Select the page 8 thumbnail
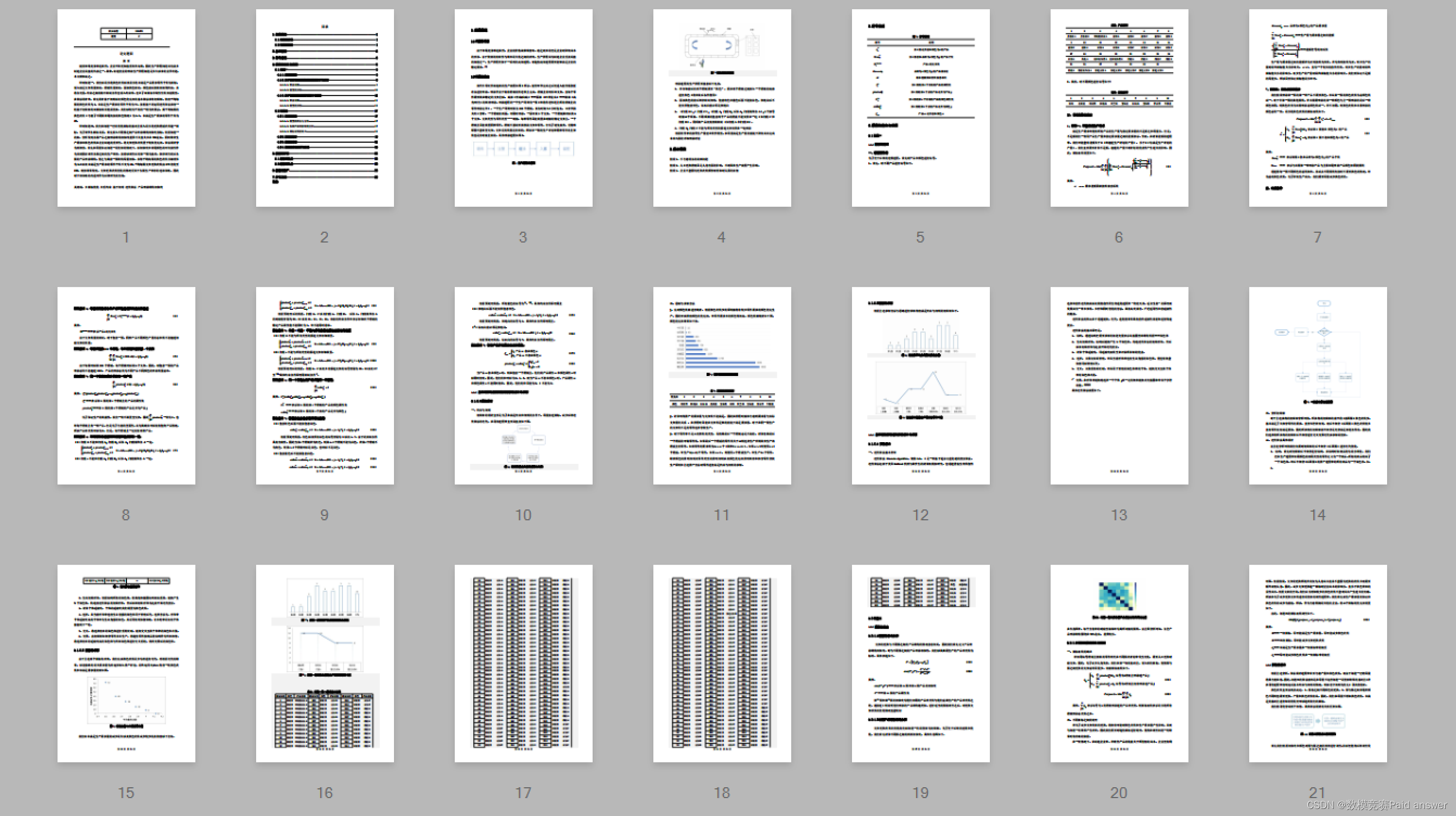Viewport: 1456px width, 816px height. coord(126,385)
